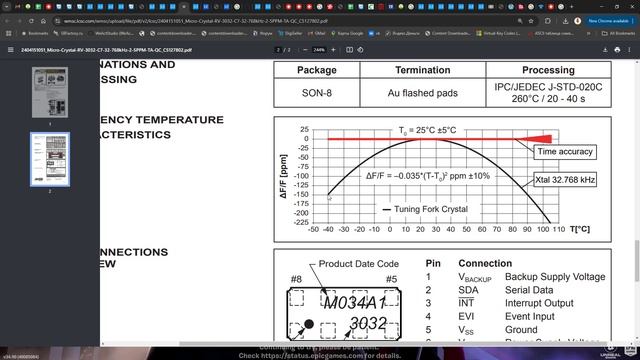Image resolution: width=640 pixels, height=360 pixels.
Task: Click the Xtal 32.768 kHz label
Action: (565, 180)
